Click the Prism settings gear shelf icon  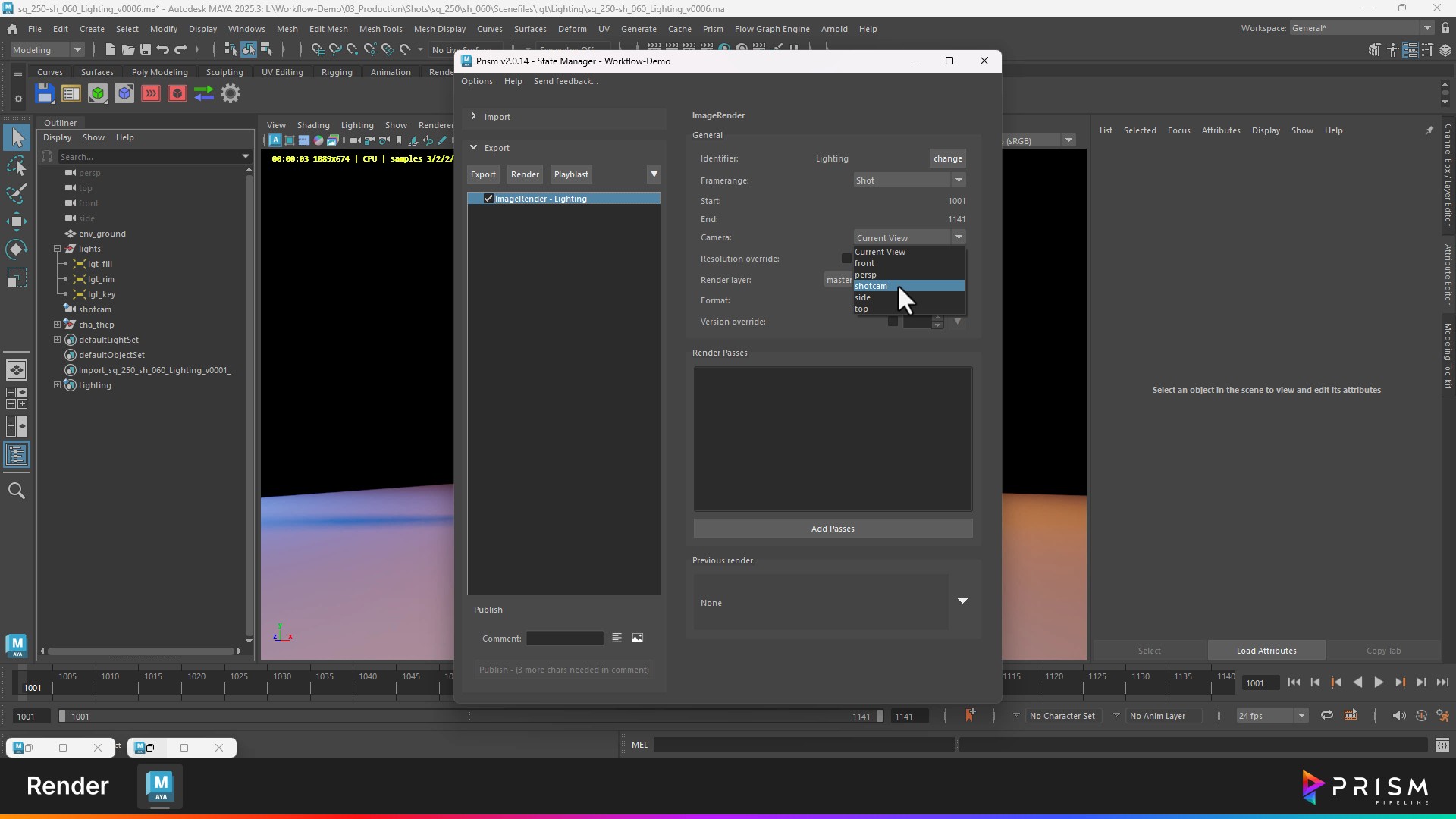[x=231, y=94]
